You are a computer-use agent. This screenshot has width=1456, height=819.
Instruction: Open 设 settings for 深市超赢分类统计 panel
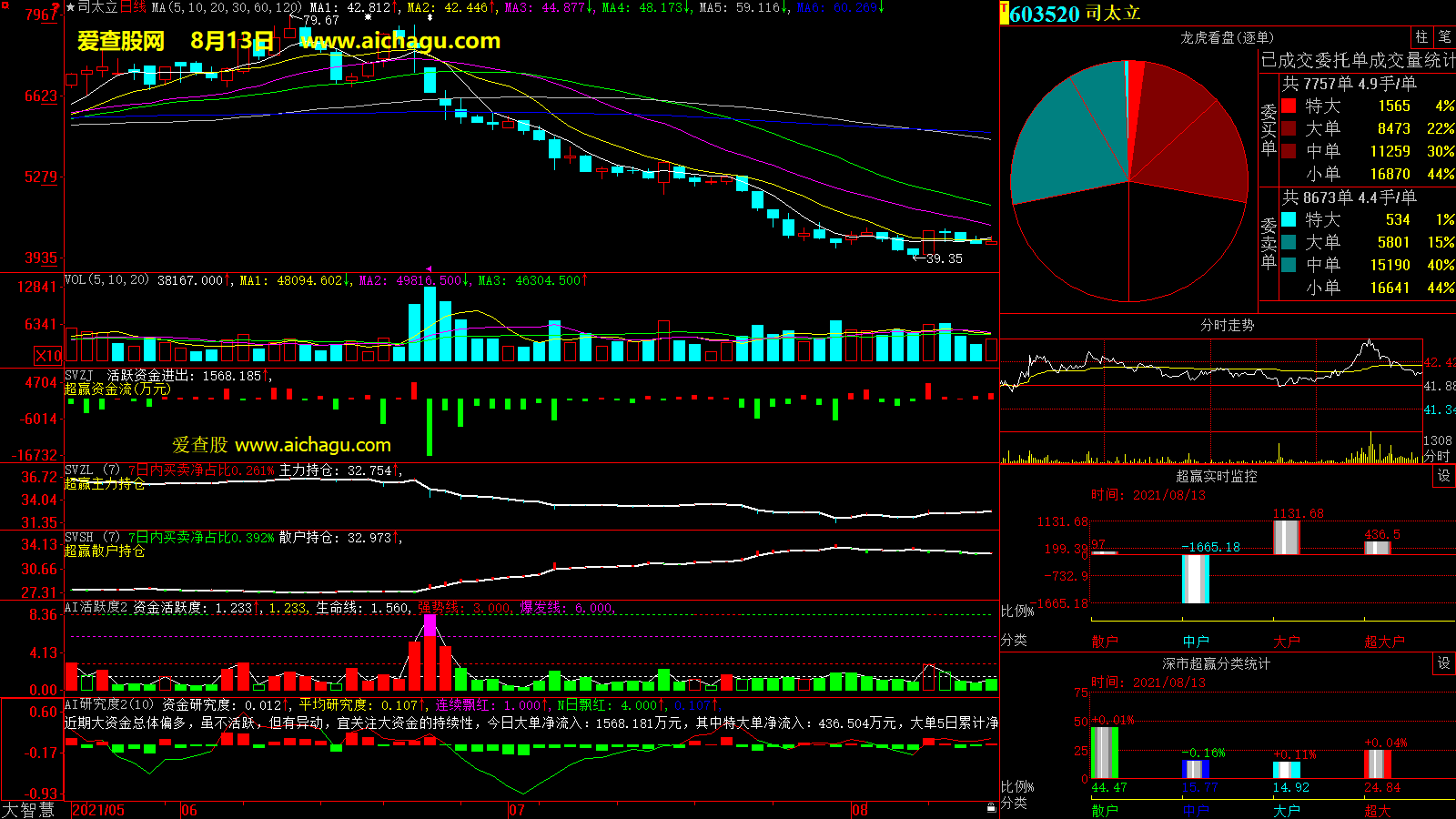click(x=1444, y=663)
